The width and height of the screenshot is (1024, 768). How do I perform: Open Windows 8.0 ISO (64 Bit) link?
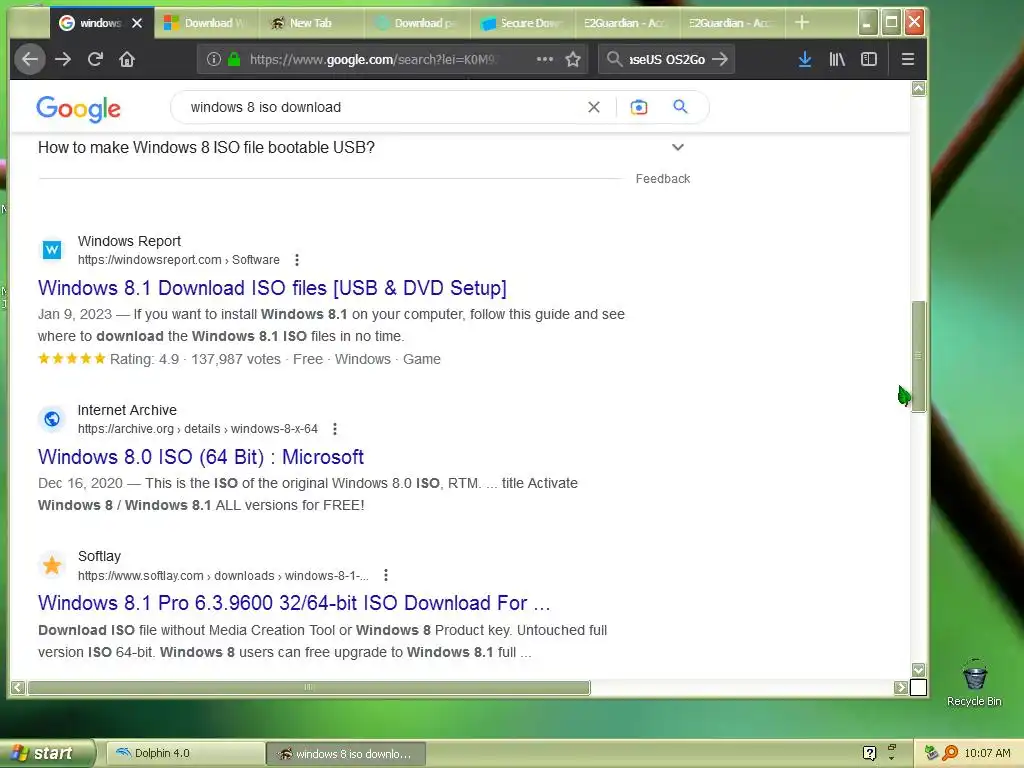(201, 457)
